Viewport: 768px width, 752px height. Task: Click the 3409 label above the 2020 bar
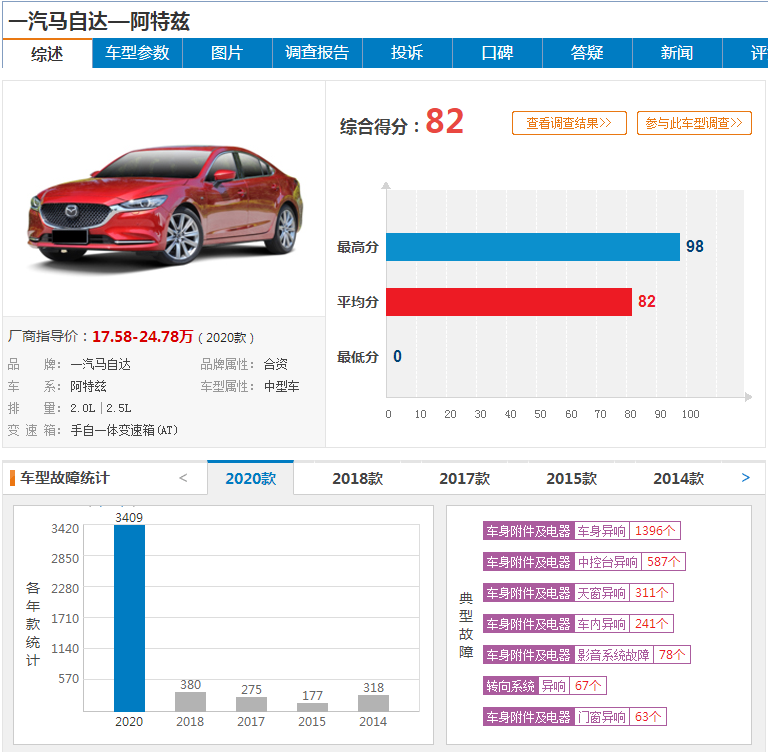click(129, 517)
